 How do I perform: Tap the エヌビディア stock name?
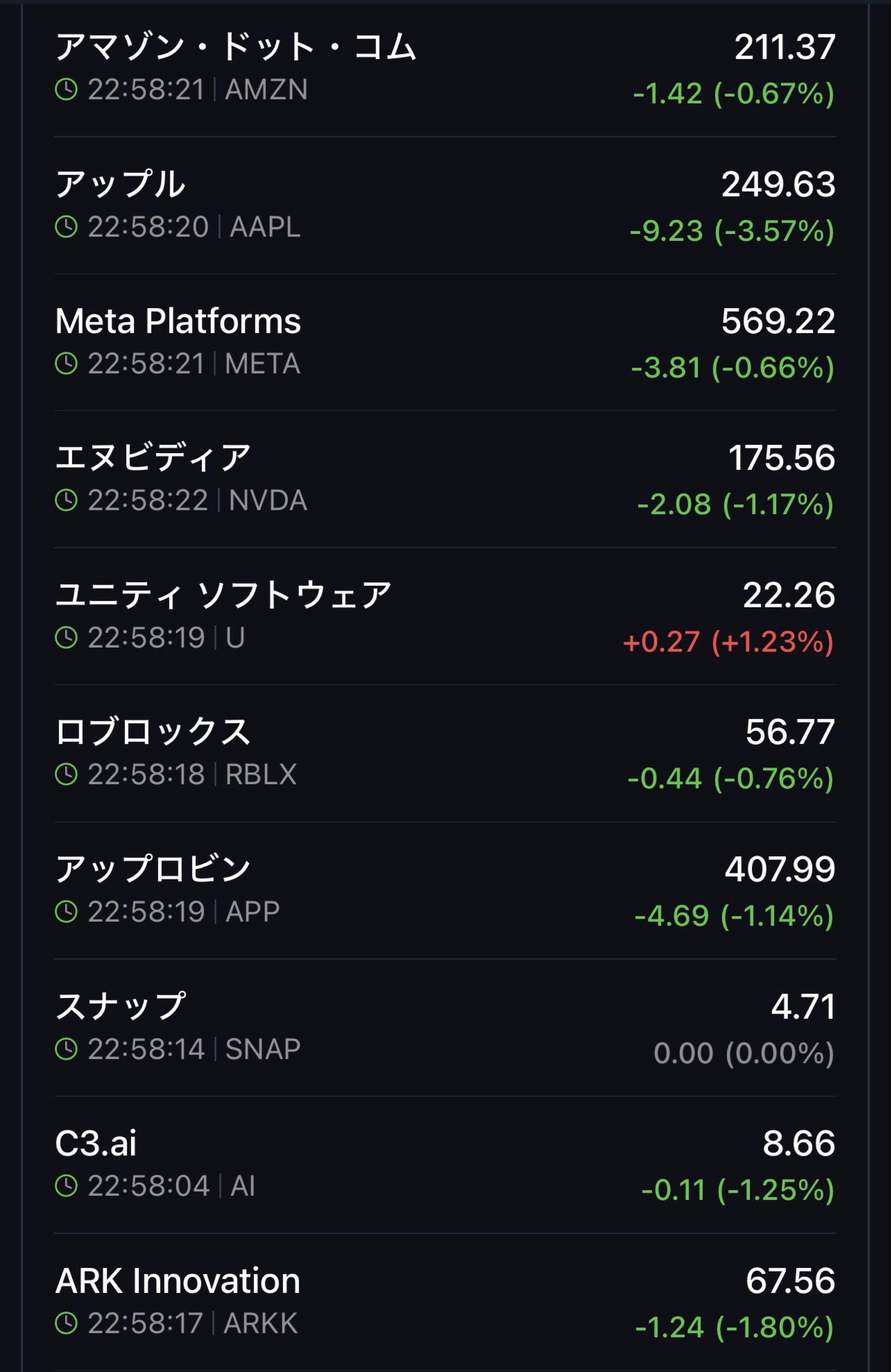pos(153,458)
